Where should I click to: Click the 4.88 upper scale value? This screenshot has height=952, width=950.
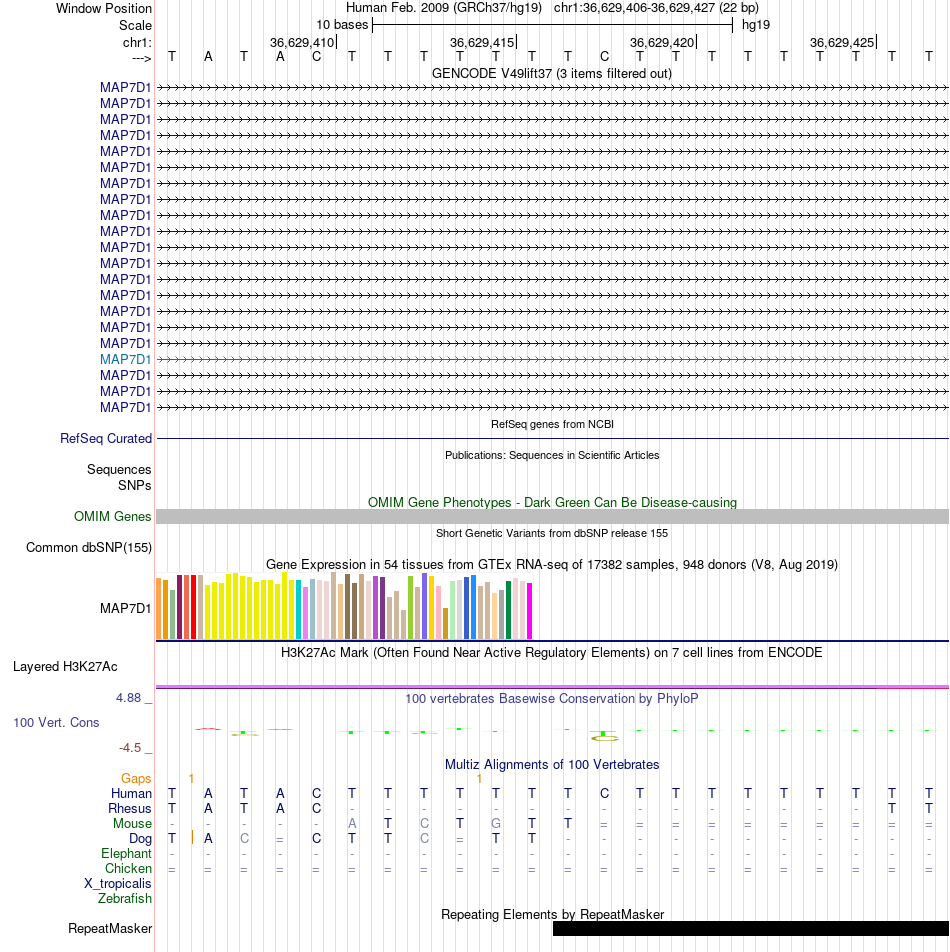point(129,698)
